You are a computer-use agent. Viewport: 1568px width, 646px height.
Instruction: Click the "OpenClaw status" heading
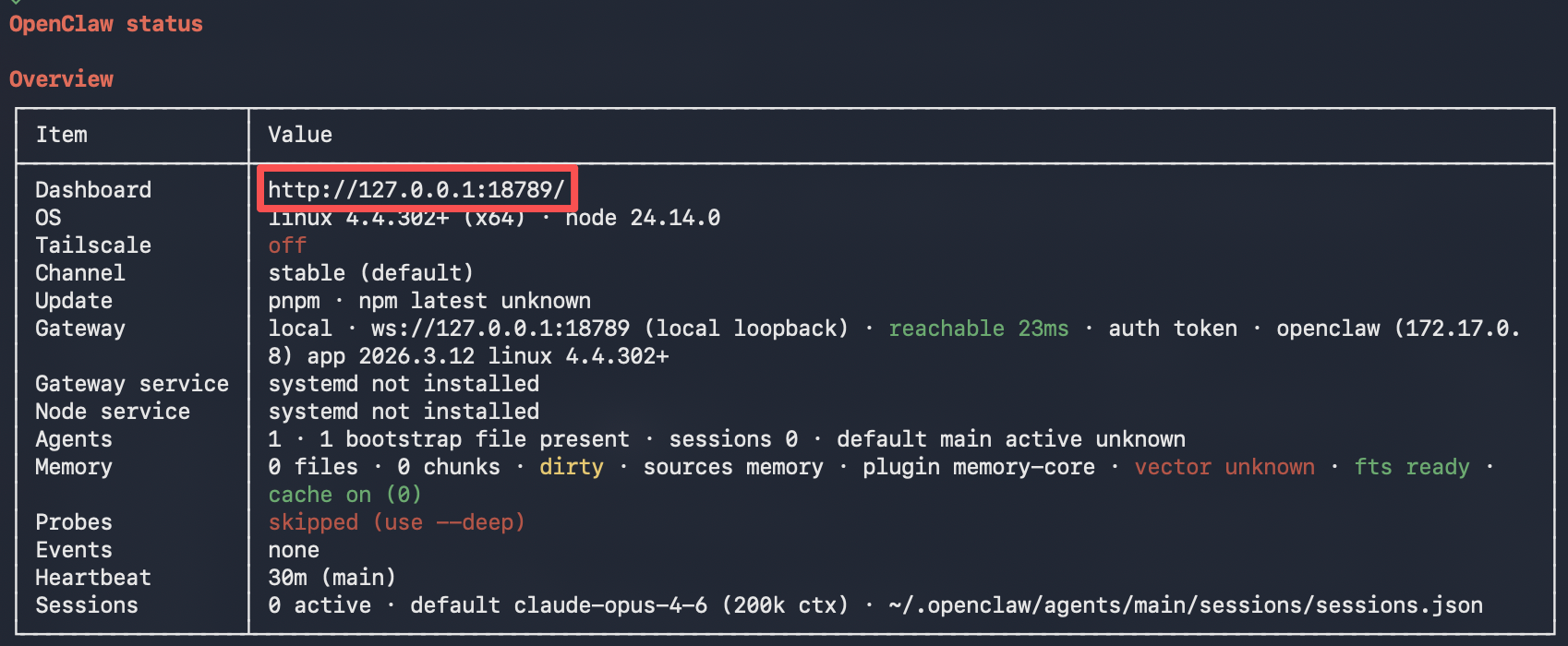(105, 24)
